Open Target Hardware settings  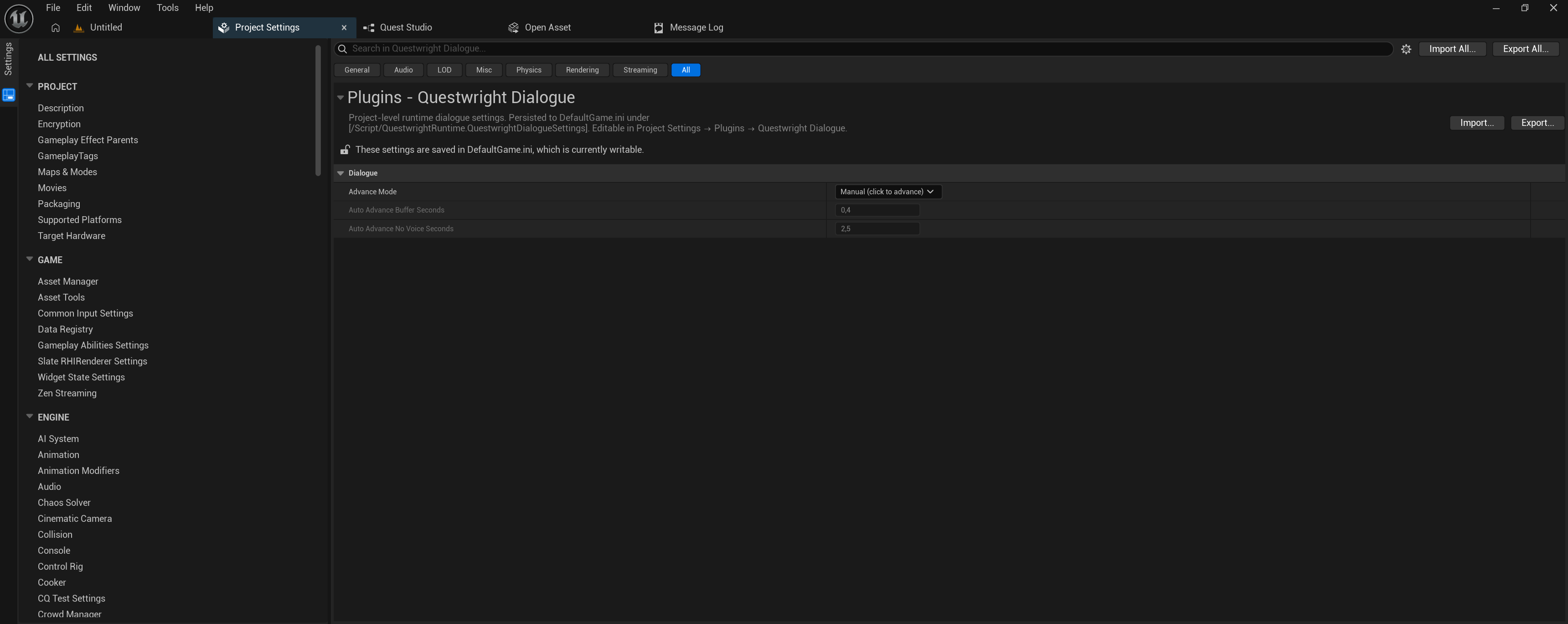(71, 235)
